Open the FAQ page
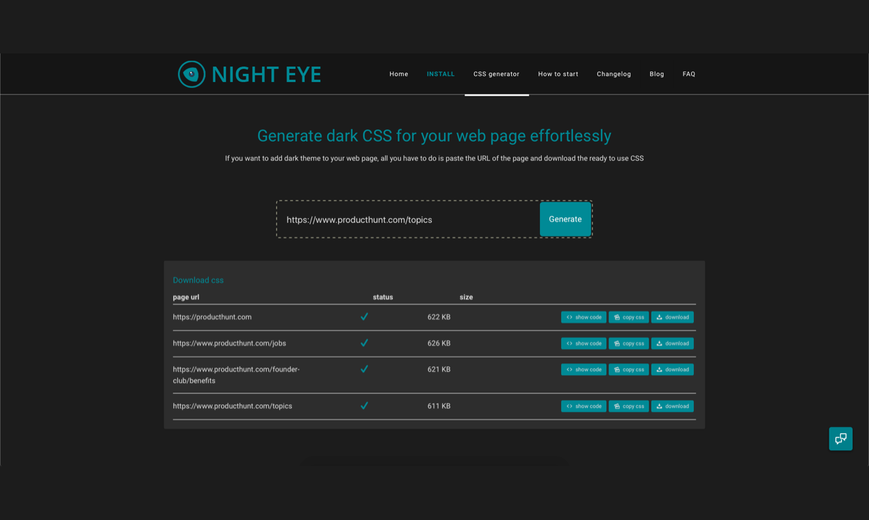 pos(688,74)
